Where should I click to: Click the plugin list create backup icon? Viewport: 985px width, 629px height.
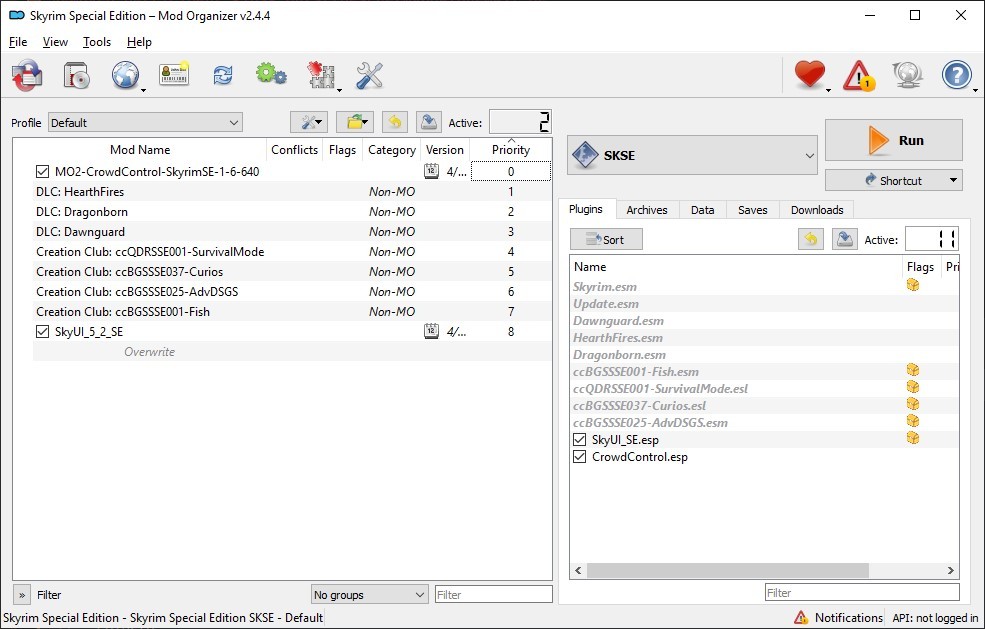coord(845,239)
